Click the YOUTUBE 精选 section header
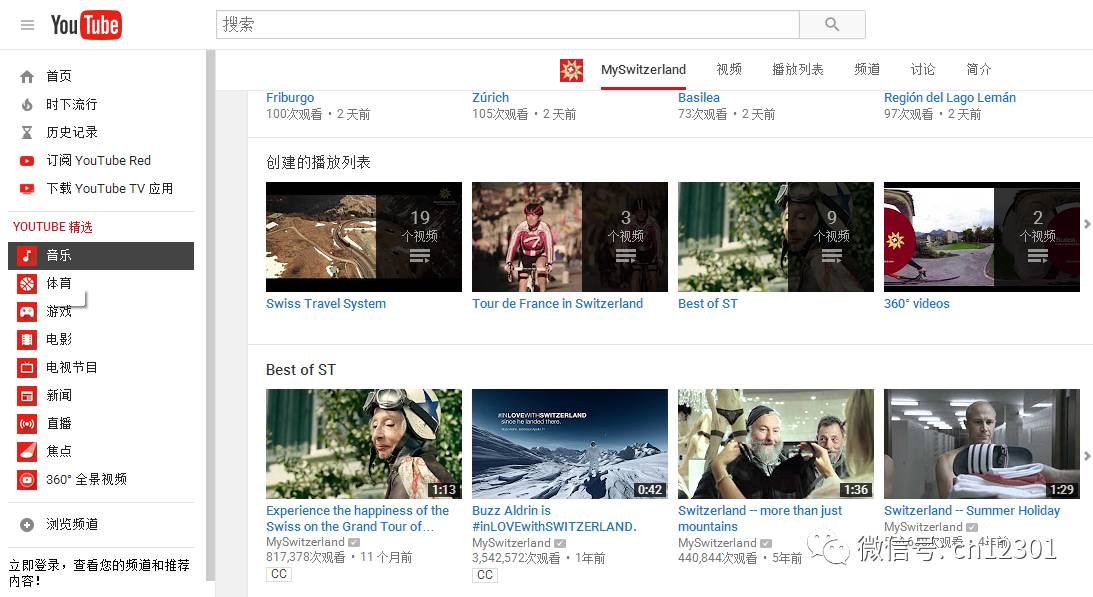1093x597 pixels. pos(52,227)
